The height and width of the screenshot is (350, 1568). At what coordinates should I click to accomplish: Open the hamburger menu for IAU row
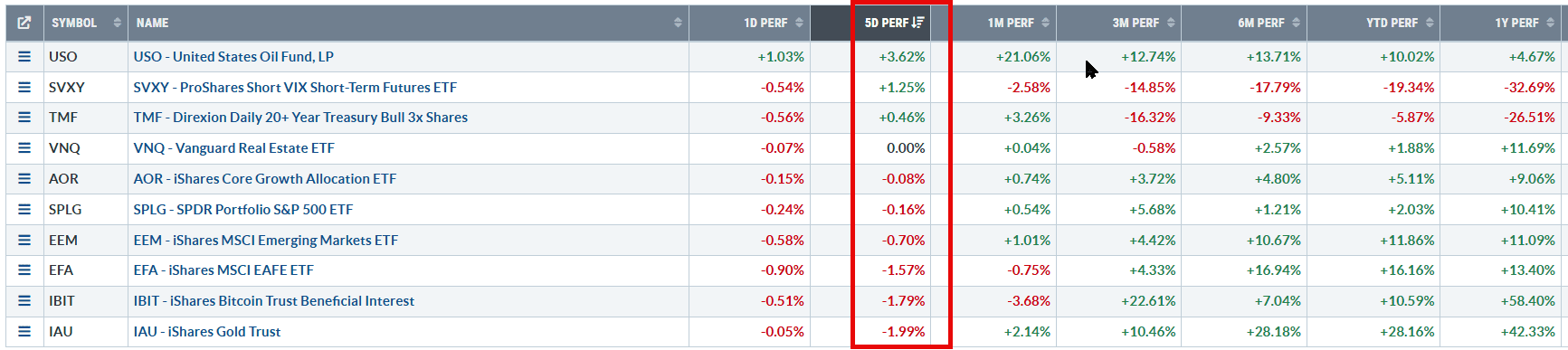pyautogui.click(x=24, y=332)
